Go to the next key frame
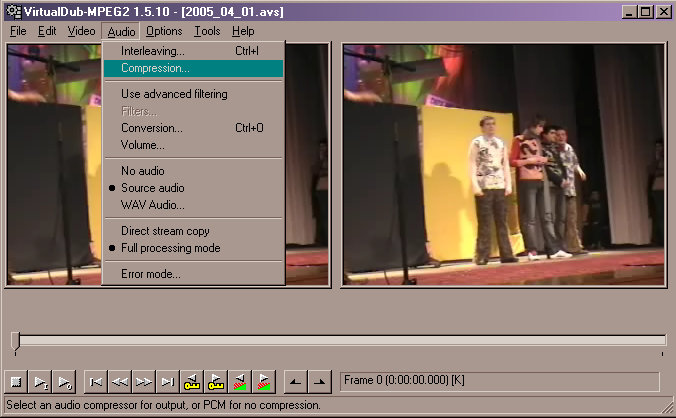The image size is (676, 418). [217, 381]
